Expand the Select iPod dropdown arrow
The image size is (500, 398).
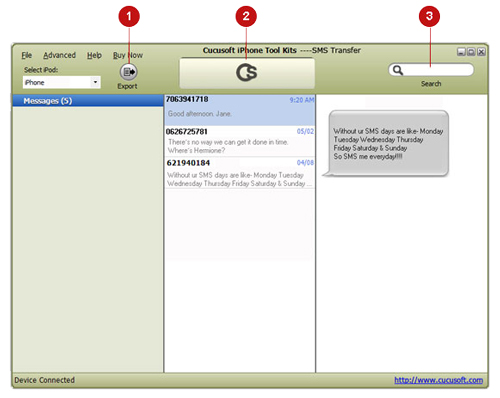95,82
